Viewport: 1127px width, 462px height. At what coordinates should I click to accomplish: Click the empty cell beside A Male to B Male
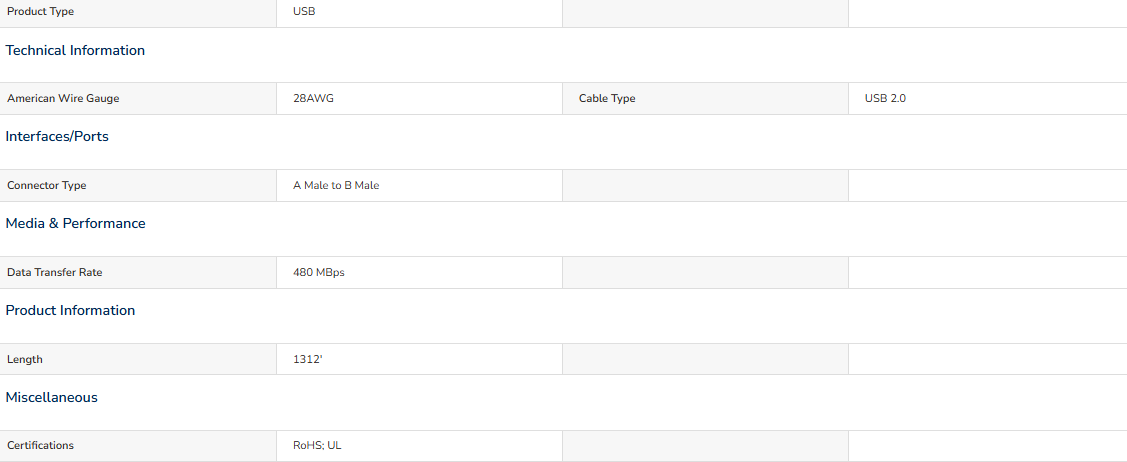(x=705, y=185)
